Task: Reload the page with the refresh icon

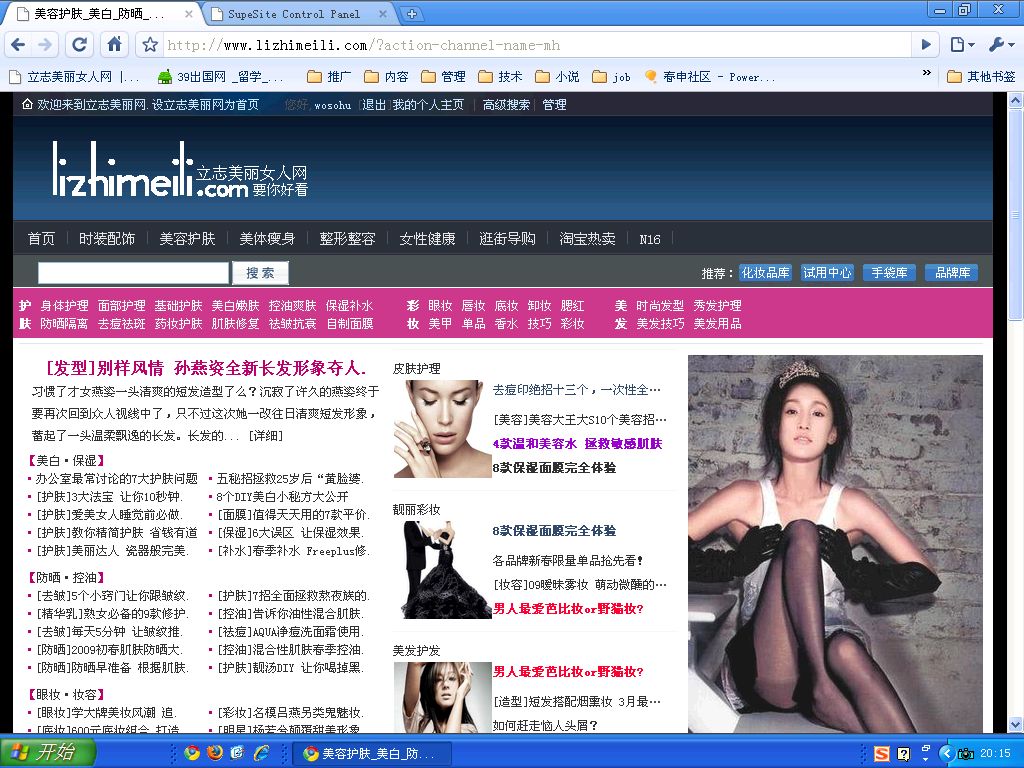Action: pyautogui.click(x=80, y=45)
